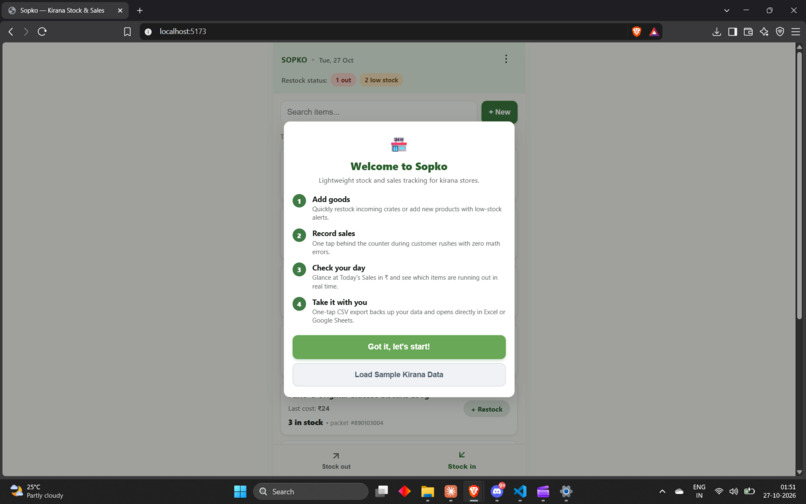Go back in browser history
This screenshot has width=806, height=504.
pos(11,31)
